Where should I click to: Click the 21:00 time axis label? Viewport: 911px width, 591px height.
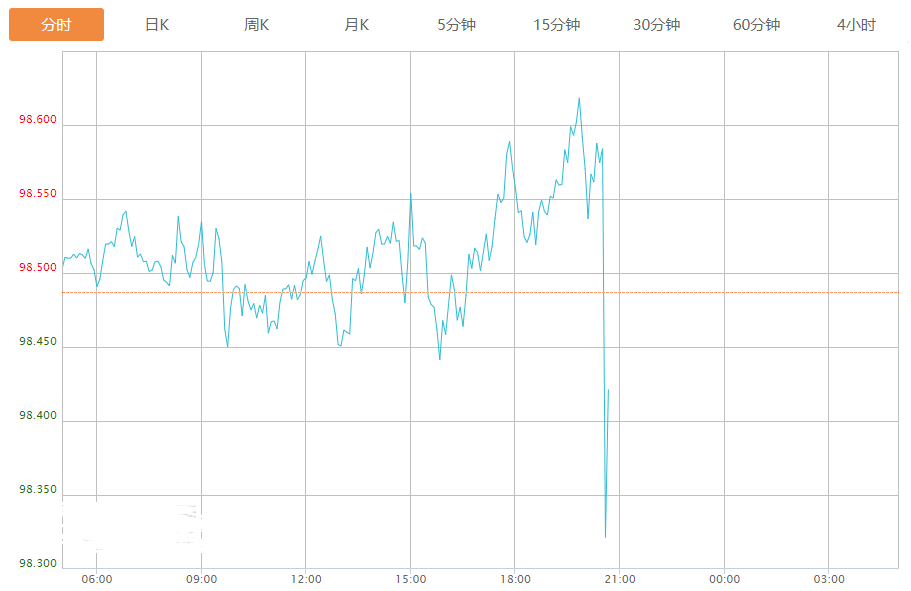(x=619, y=579)
